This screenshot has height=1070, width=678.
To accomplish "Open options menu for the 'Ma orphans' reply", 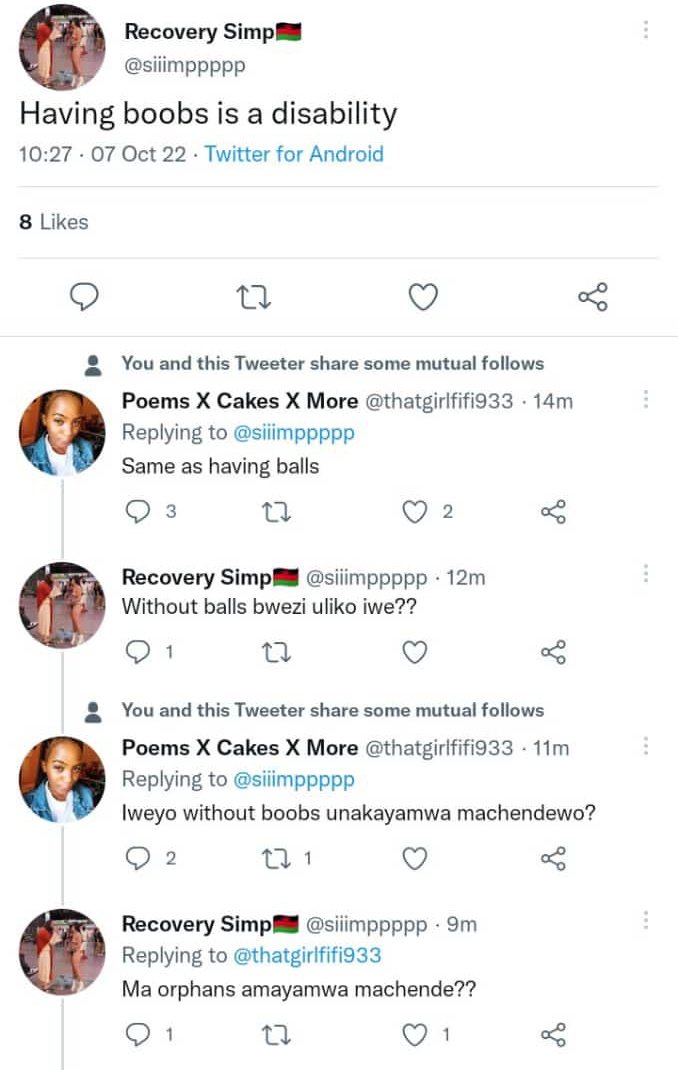I will (x=645, y=920).
